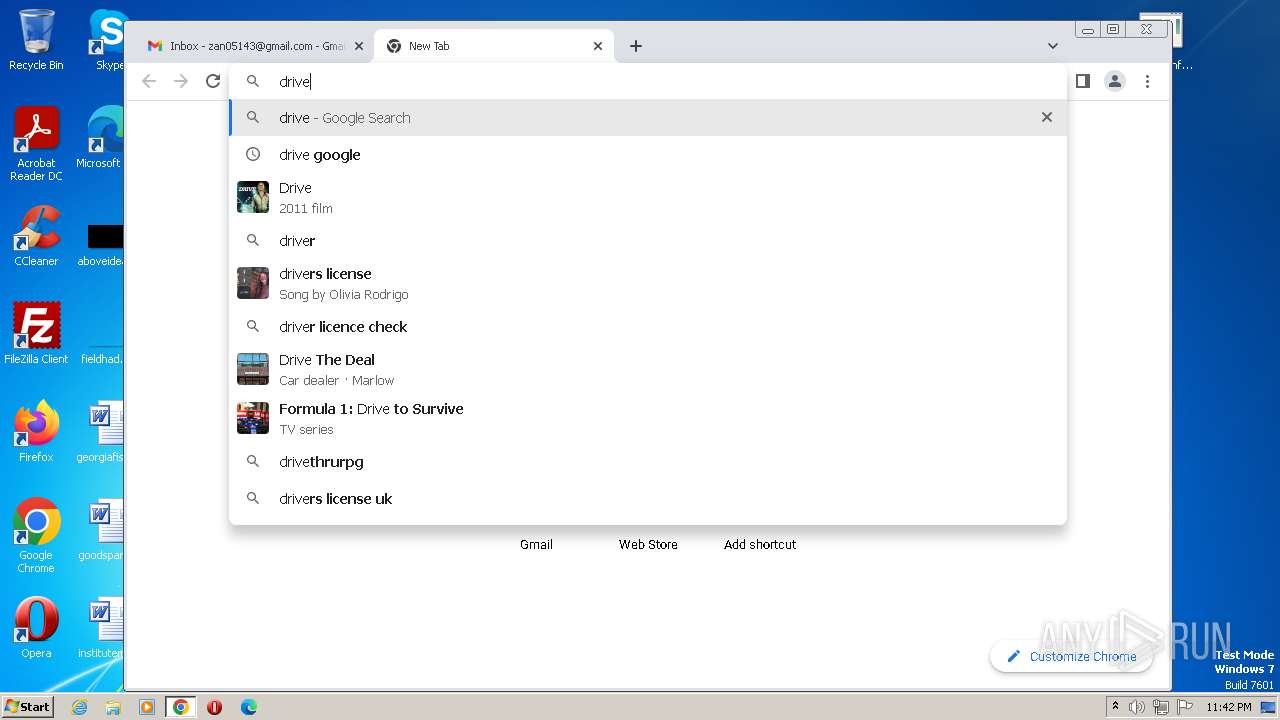Screen dimensions: 1280x720
Task: Open Internet Explorer in the taskbar
Action: click(79, 707)
